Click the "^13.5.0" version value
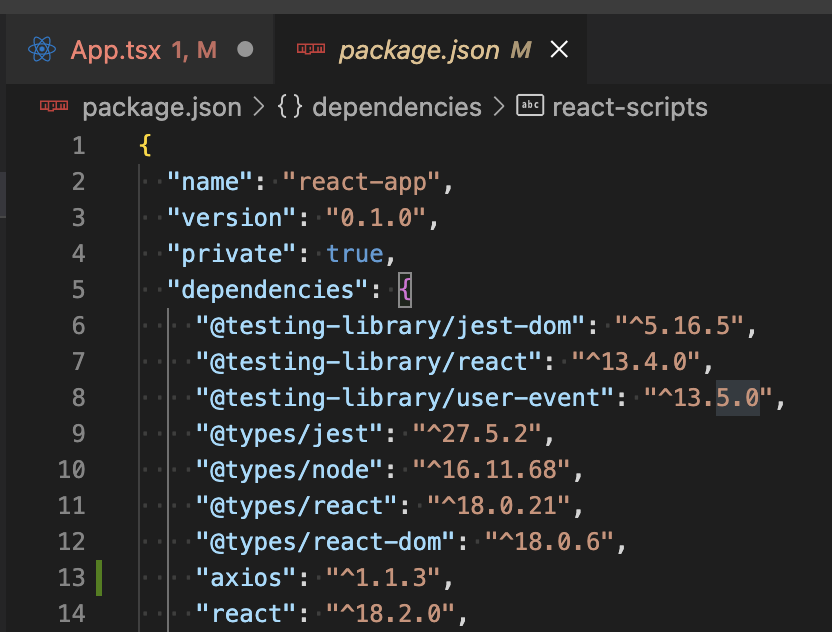Screen dimensions: 832x632 (x=708, y=398)
